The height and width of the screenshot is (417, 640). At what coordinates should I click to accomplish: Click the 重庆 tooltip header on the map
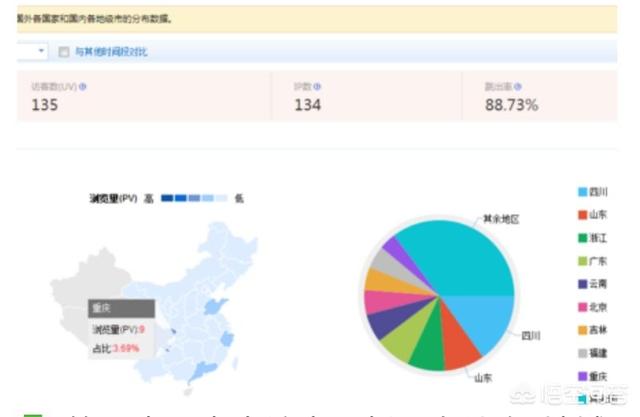pyautogui.click(x=121, y=308)
